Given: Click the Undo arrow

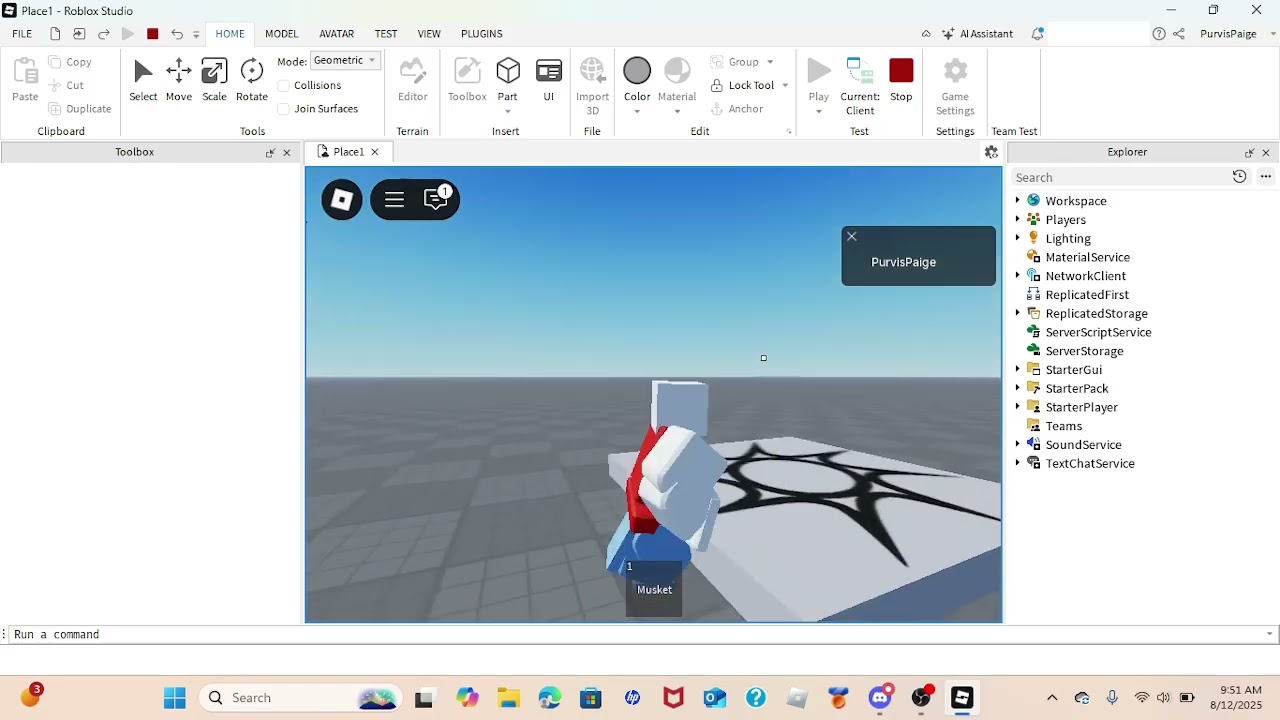Looking at the screenshot, I should pyautogui.click(x=177, y=34).
